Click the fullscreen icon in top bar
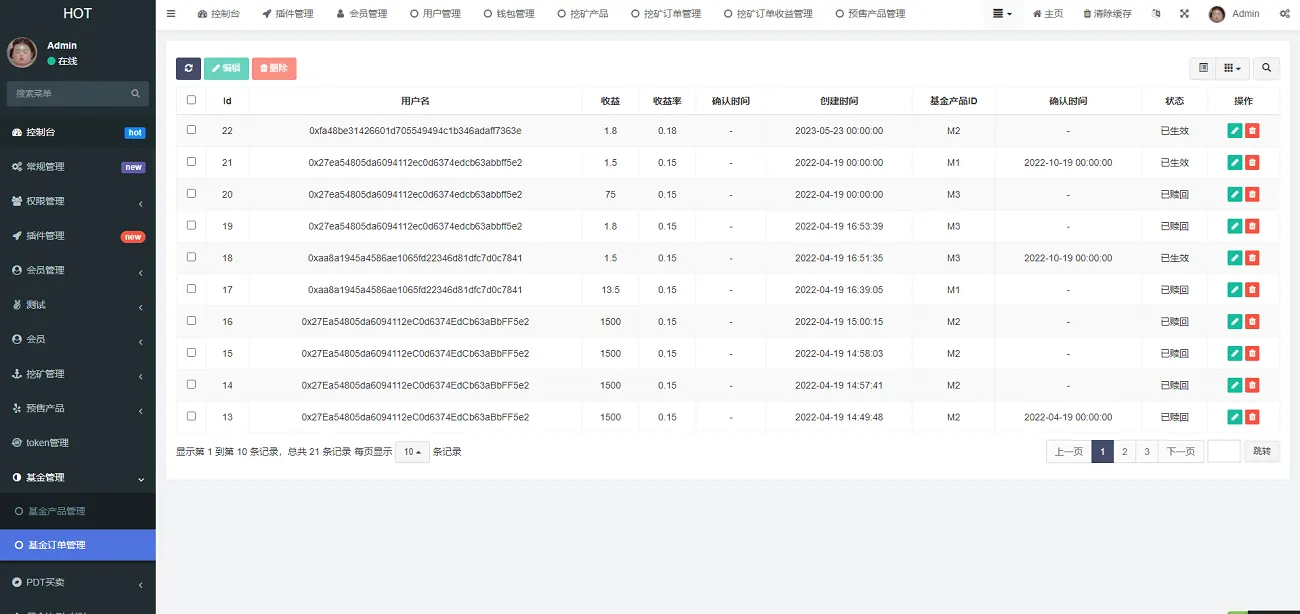1300x614 pixels. pyautogui.click(x=1182, y=13)
